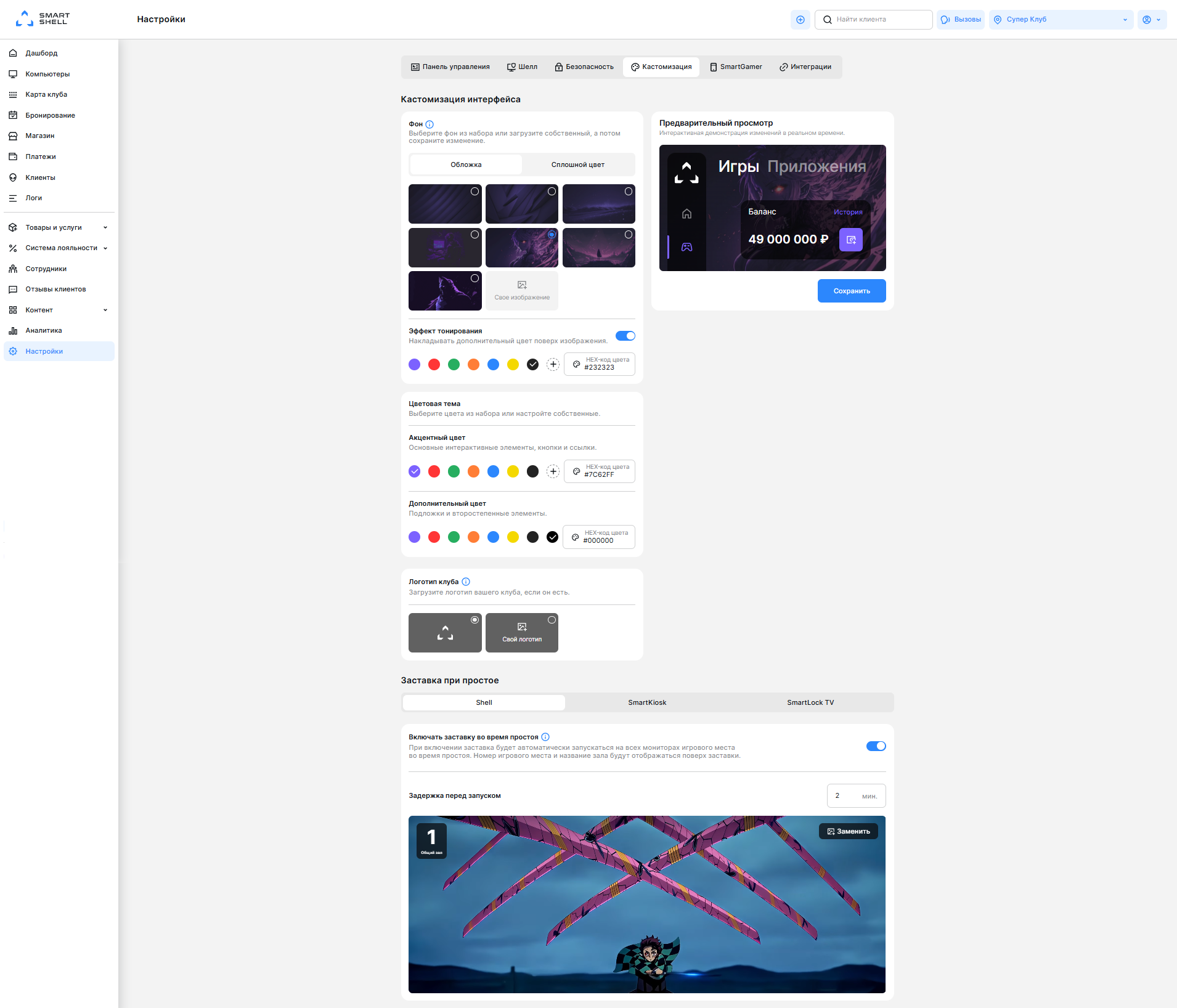
Task: Select mountain silhouette background cover
Action: (599, 247)
